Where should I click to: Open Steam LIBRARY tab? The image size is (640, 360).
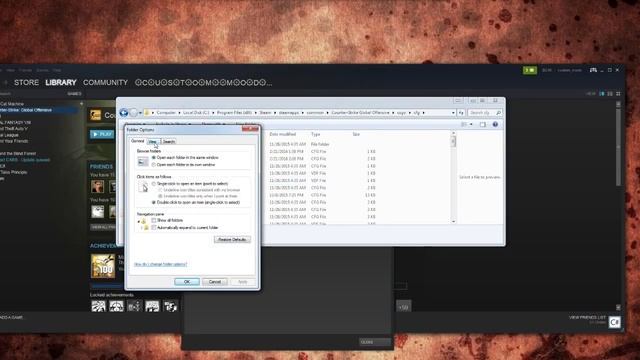point(61,82)
